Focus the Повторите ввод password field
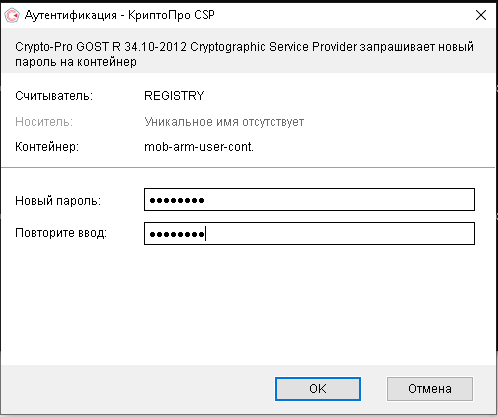This screenshot has width=498, height=417. (x=309, y=233)
